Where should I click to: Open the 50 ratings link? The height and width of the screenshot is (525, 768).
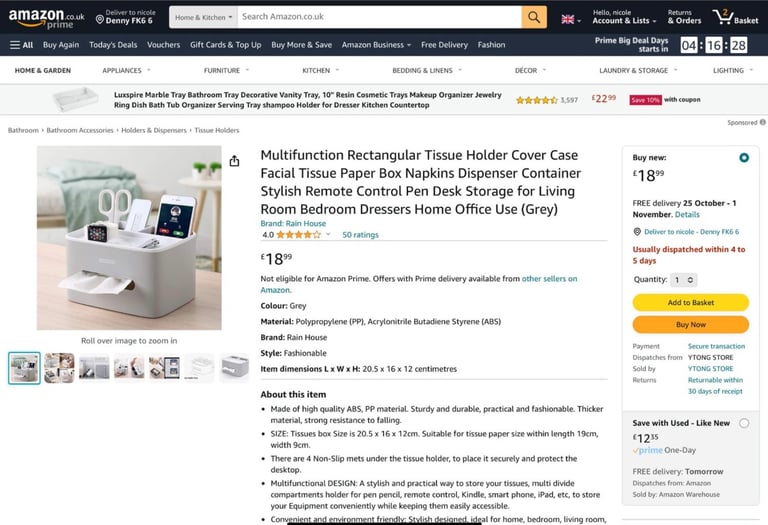tap(360, 235)
